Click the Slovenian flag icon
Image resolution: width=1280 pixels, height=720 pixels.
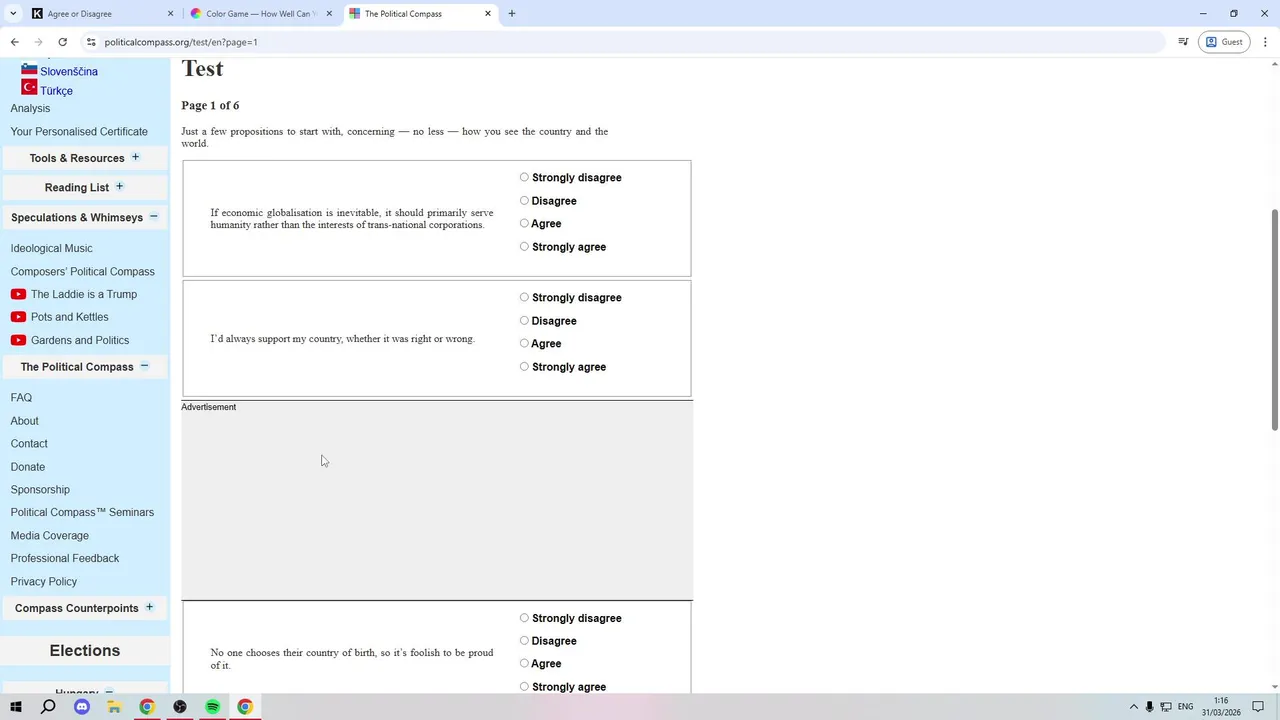pyautogui.click(x=29, y=69)
